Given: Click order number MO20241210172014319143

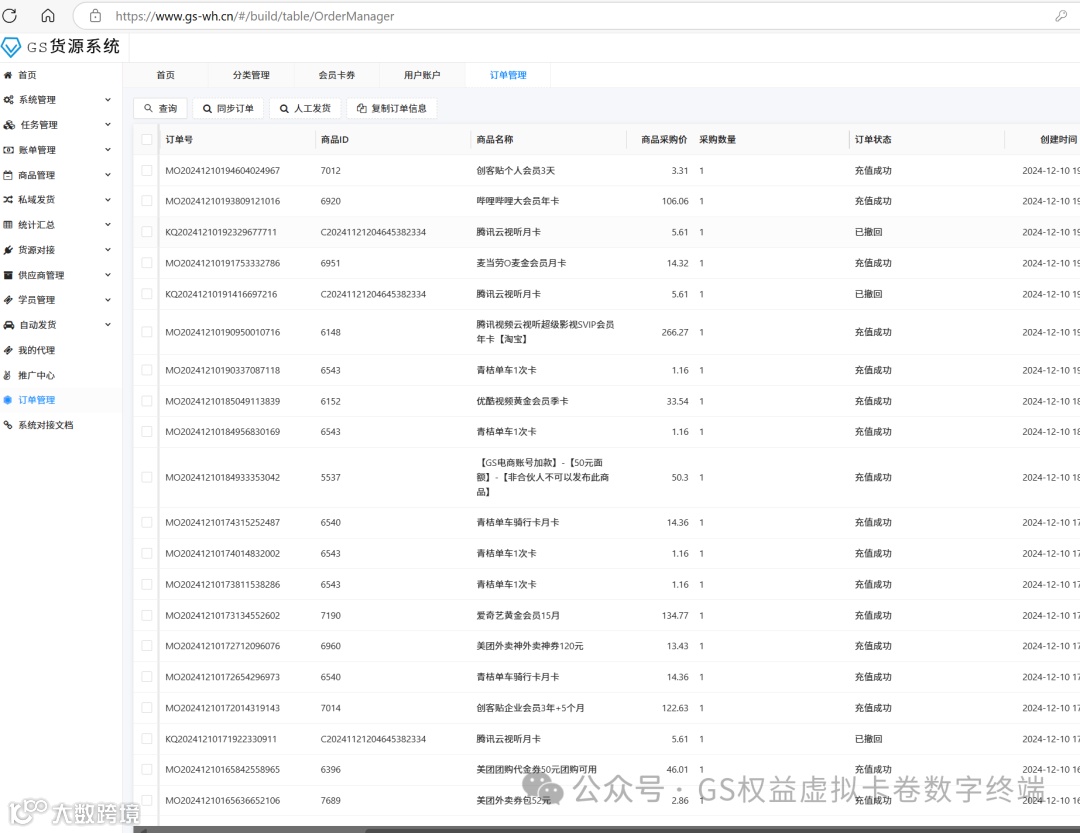Looking at the screenshot, I should pos(222,708).
